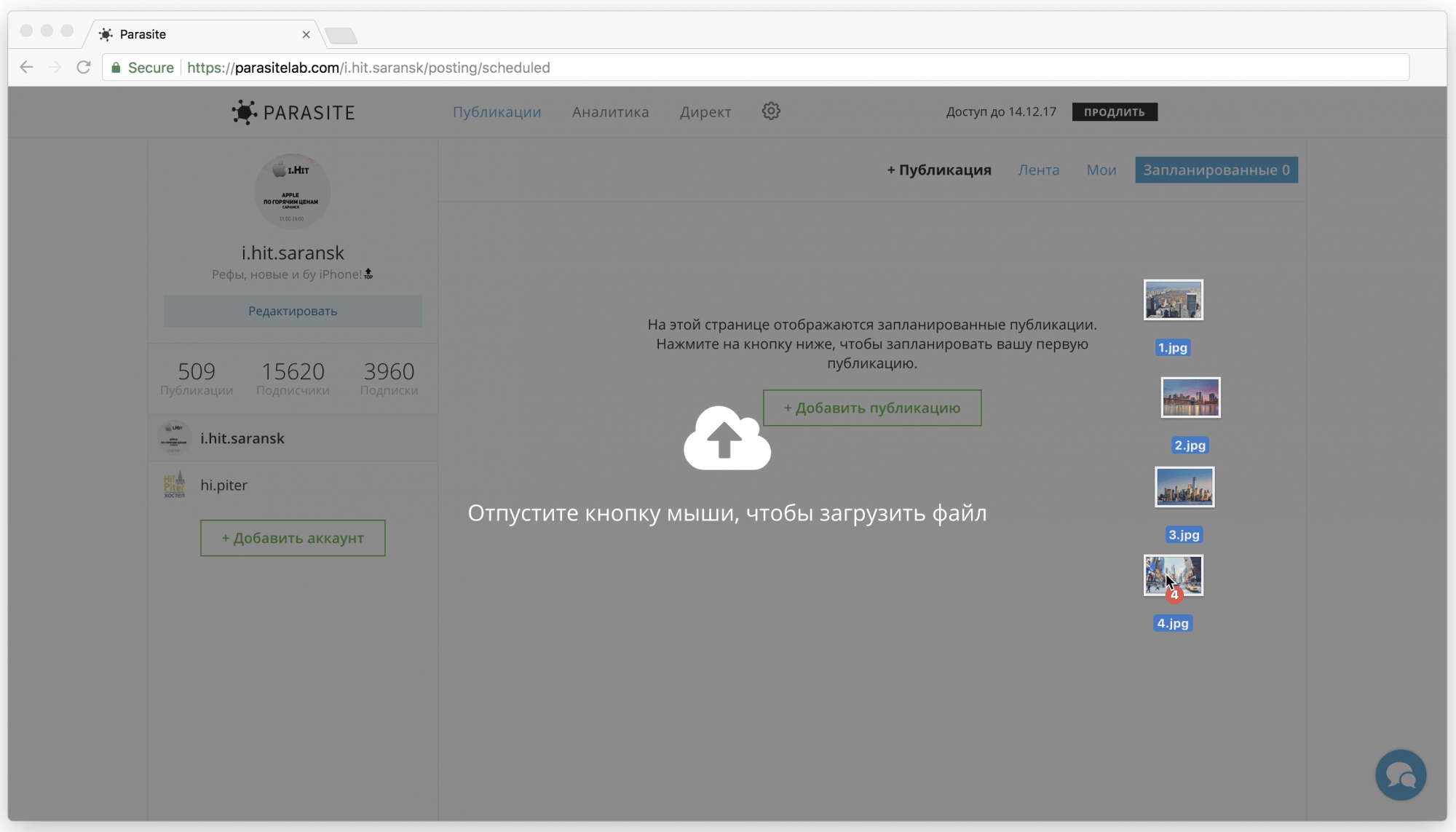Close the Parasite browser tab
The image size is (1456, 832).
click(x=306, y=34)
